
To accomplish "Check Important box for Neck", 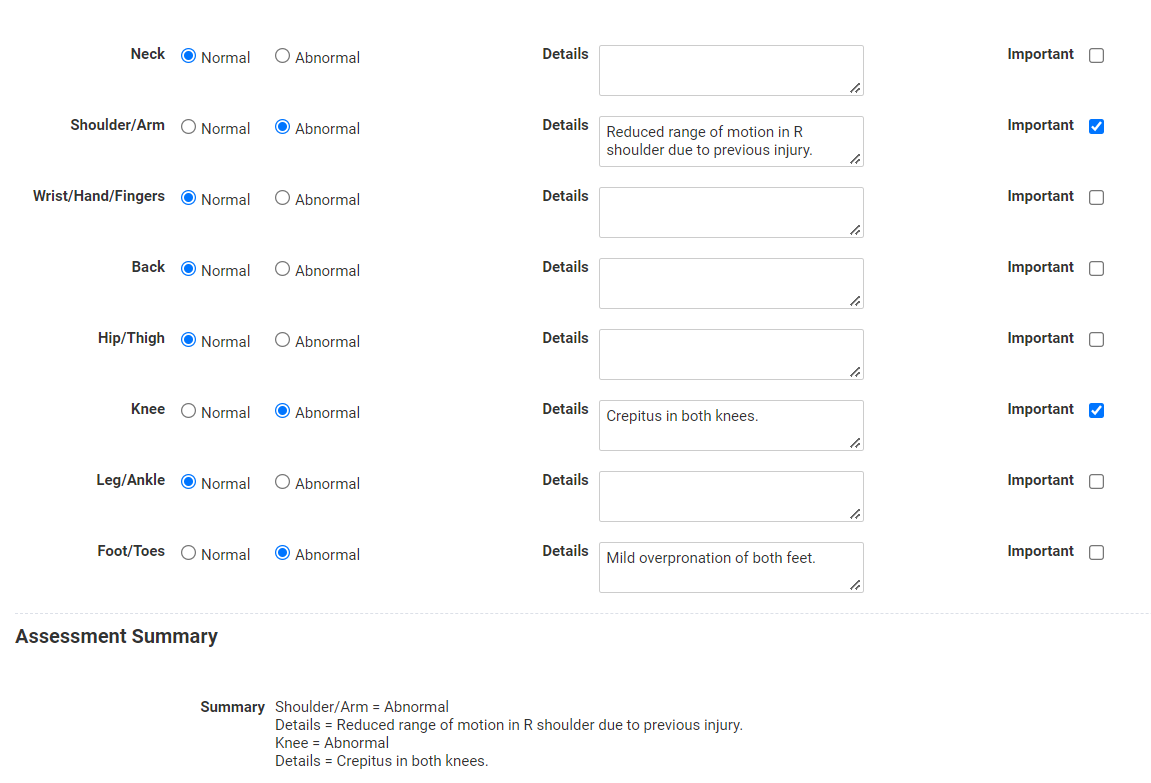I will pos(1097,56).
